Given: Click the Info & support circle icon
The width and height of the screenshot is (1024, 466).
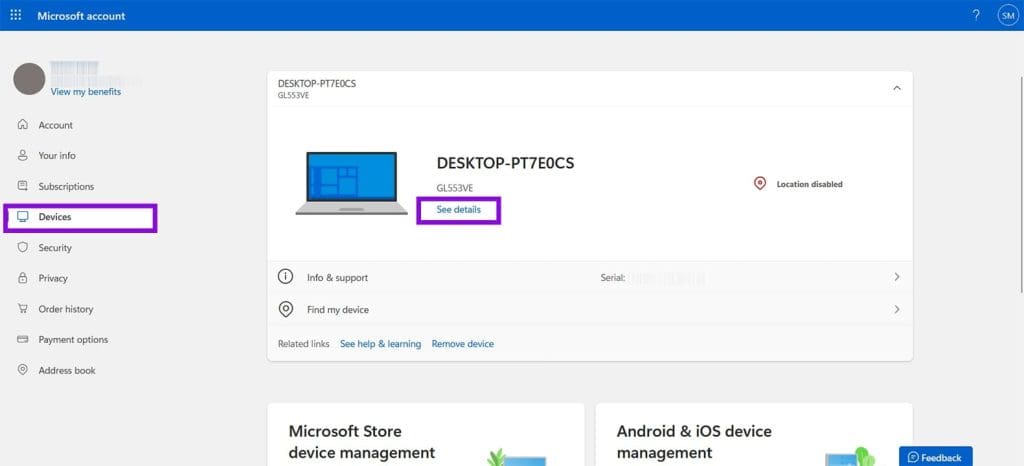Looking at the screenshot, I should pos(285,277).
